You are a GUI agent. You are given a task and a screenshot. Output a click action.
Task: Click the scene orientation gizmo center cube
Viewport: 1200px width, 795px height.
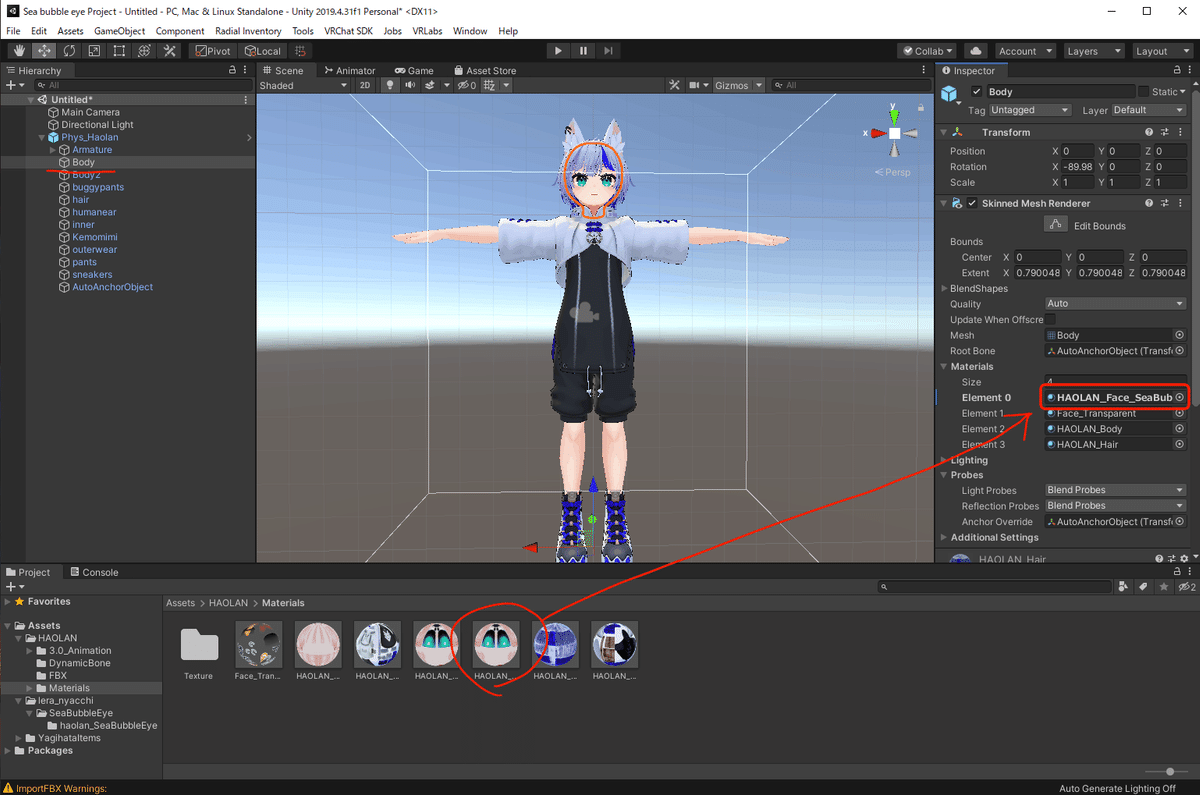[x=894, y=133]
